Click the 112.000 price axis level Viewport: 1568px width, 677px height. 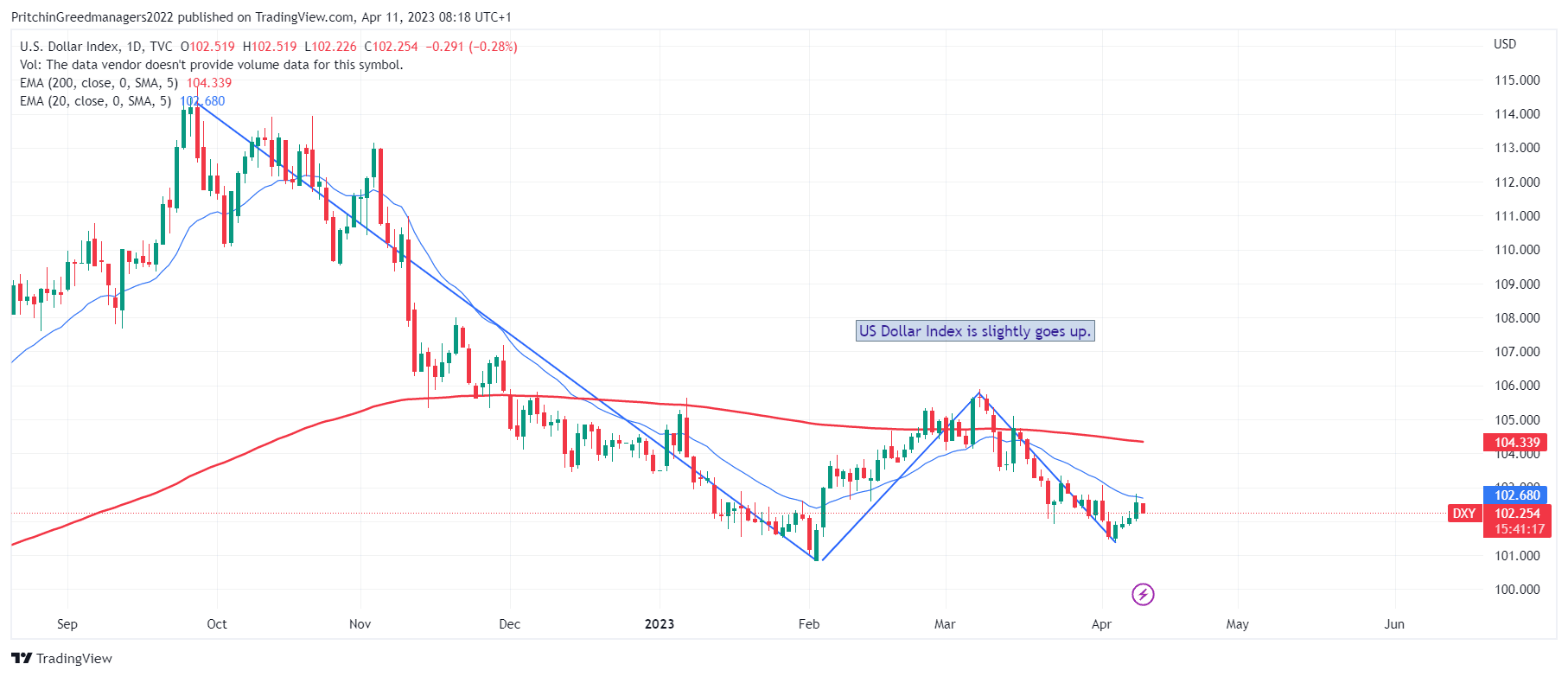point(1517,182)
